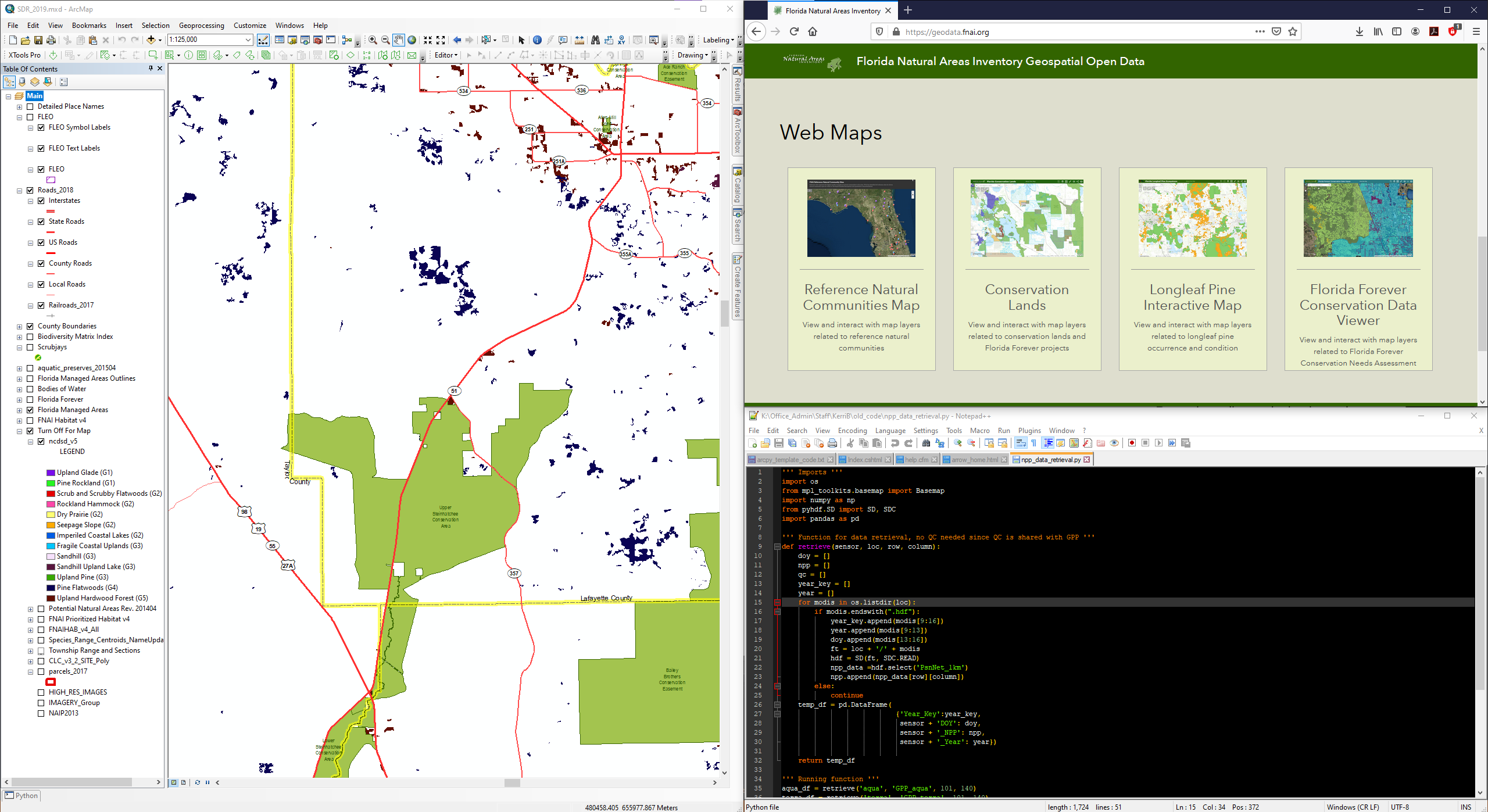Image resolution: width=1488 pixels, height=812 pixels.
Task: Enable the Bodies of Water layer
Action: coord(30,389)
